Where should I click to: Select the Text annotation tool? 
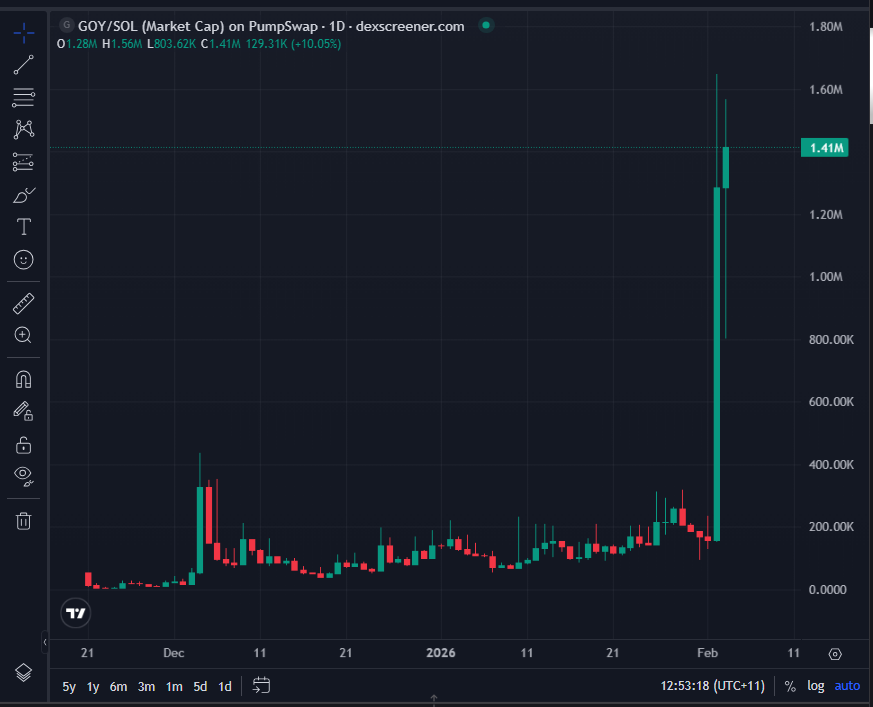coord(23,226)
